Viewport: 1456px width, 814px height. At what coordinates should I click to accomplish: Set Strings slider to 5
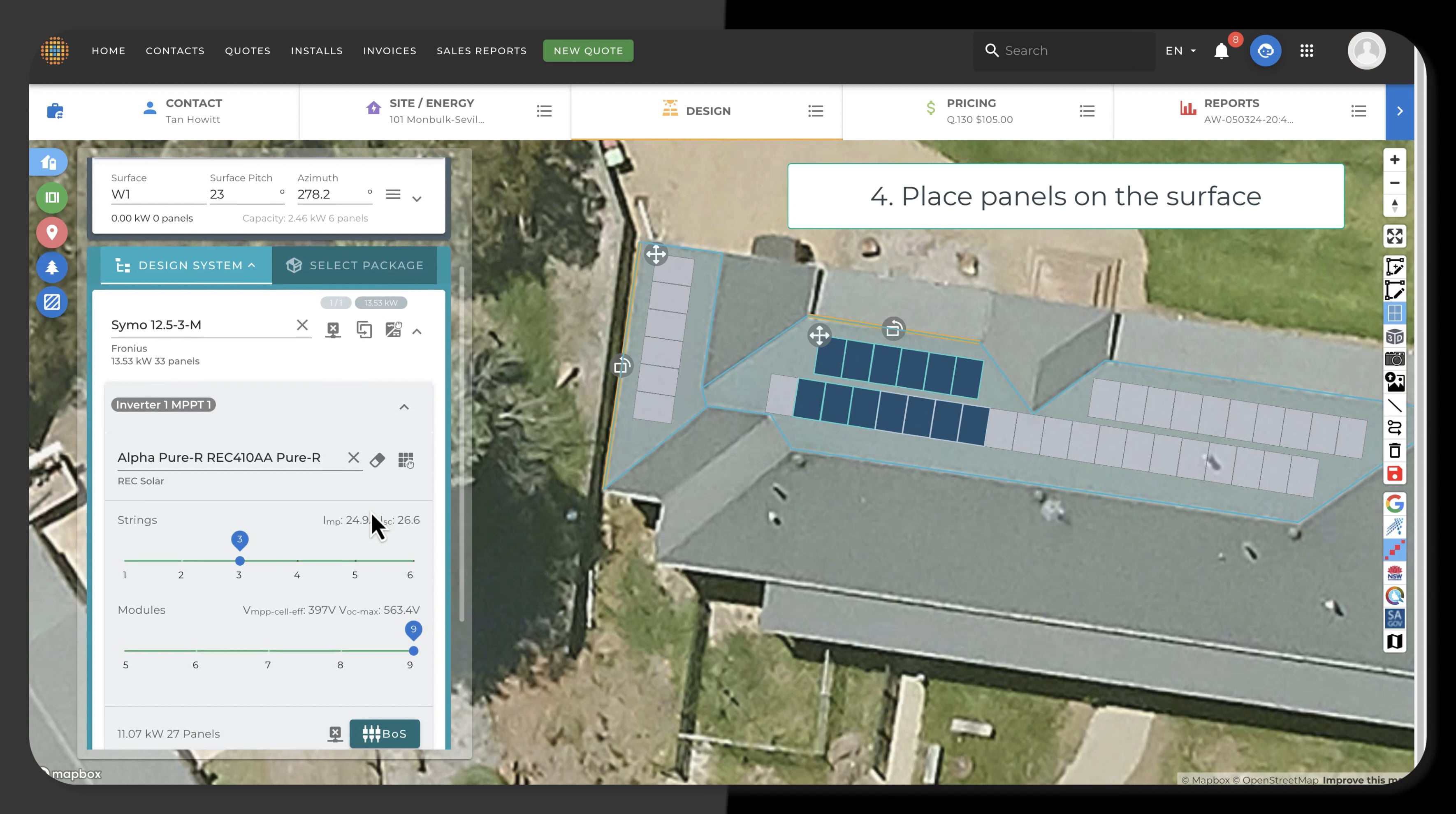click(355, 560)
